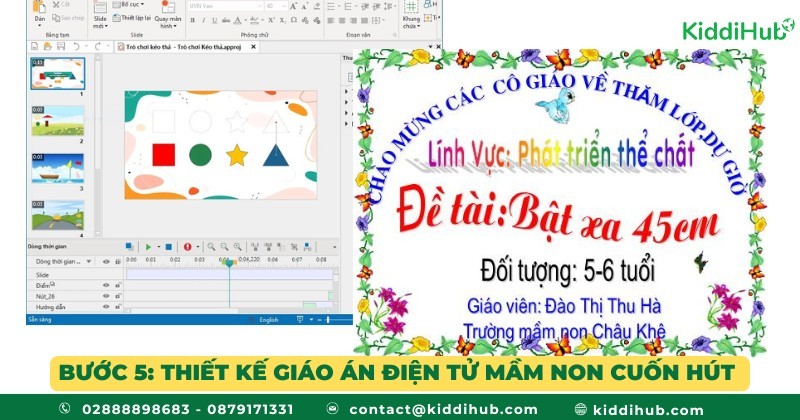The image size is (800, 420).
Task: Select slide 4 thumbnail with road
Action: click(58, 215)
